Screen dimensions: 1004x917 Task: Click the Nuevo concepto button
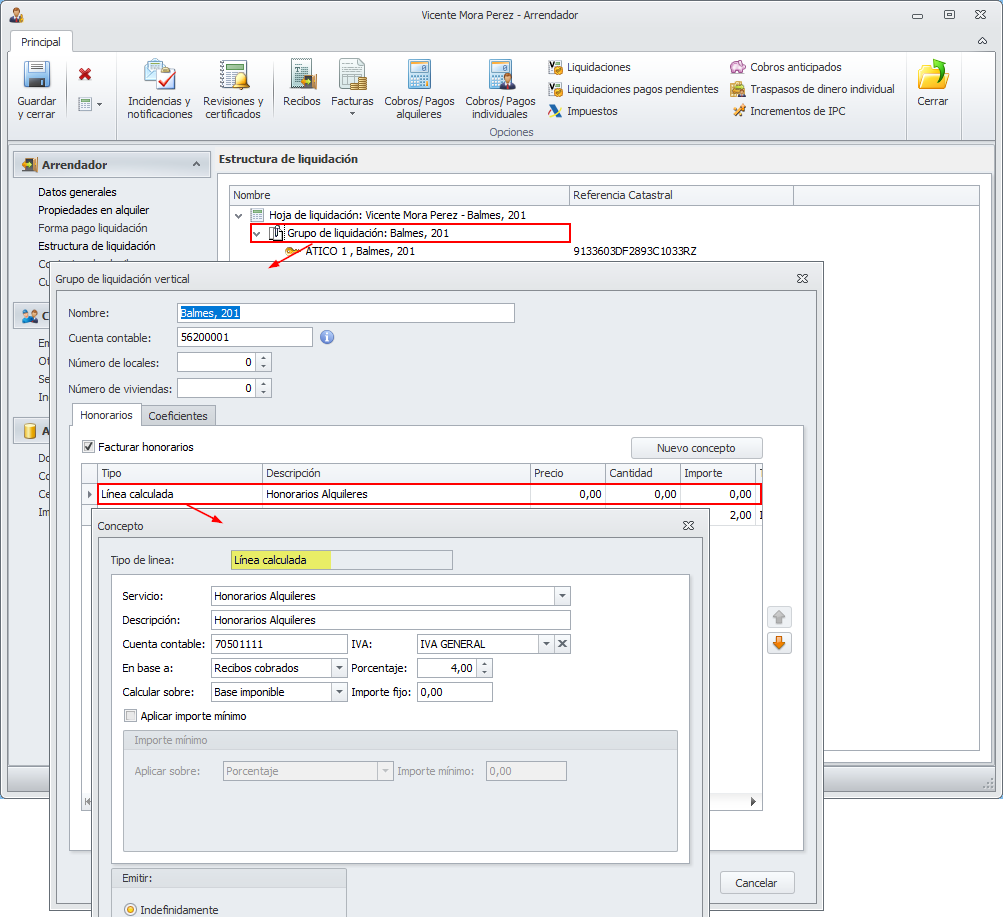click(696, 448)
